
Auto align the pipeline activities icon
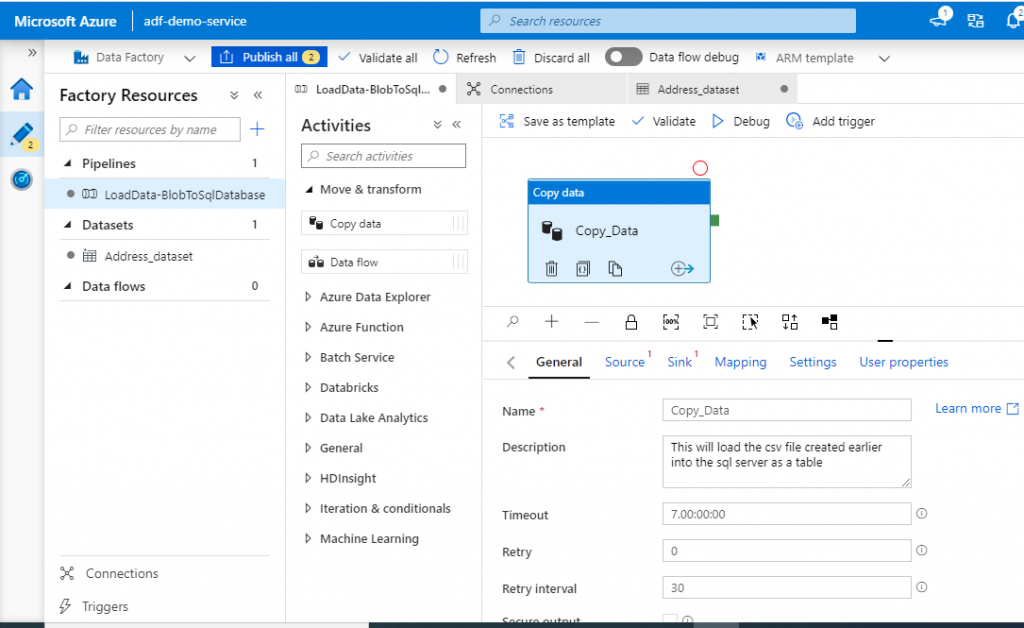tap(790, 322)
